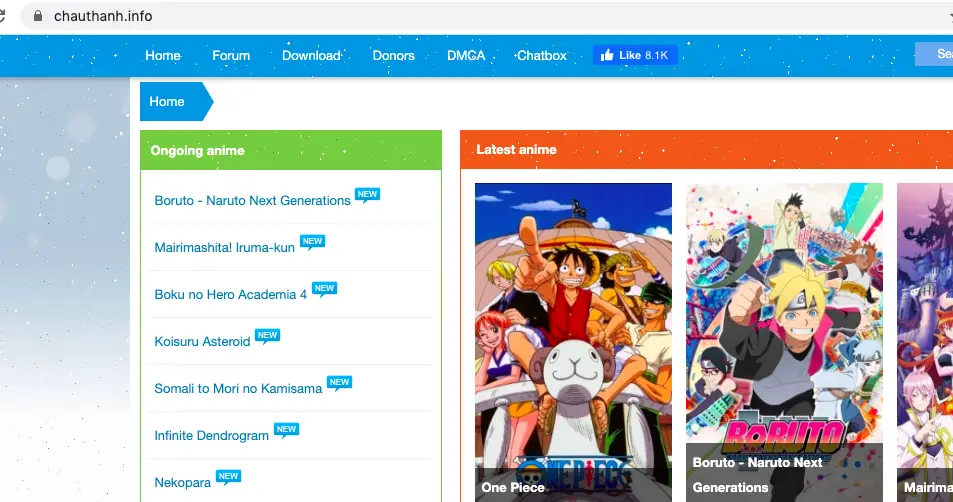Open the partially visible Mairimashita poster
Image resolution: width=953 pixels, height=502 pixels.
[x=925, y=342]
